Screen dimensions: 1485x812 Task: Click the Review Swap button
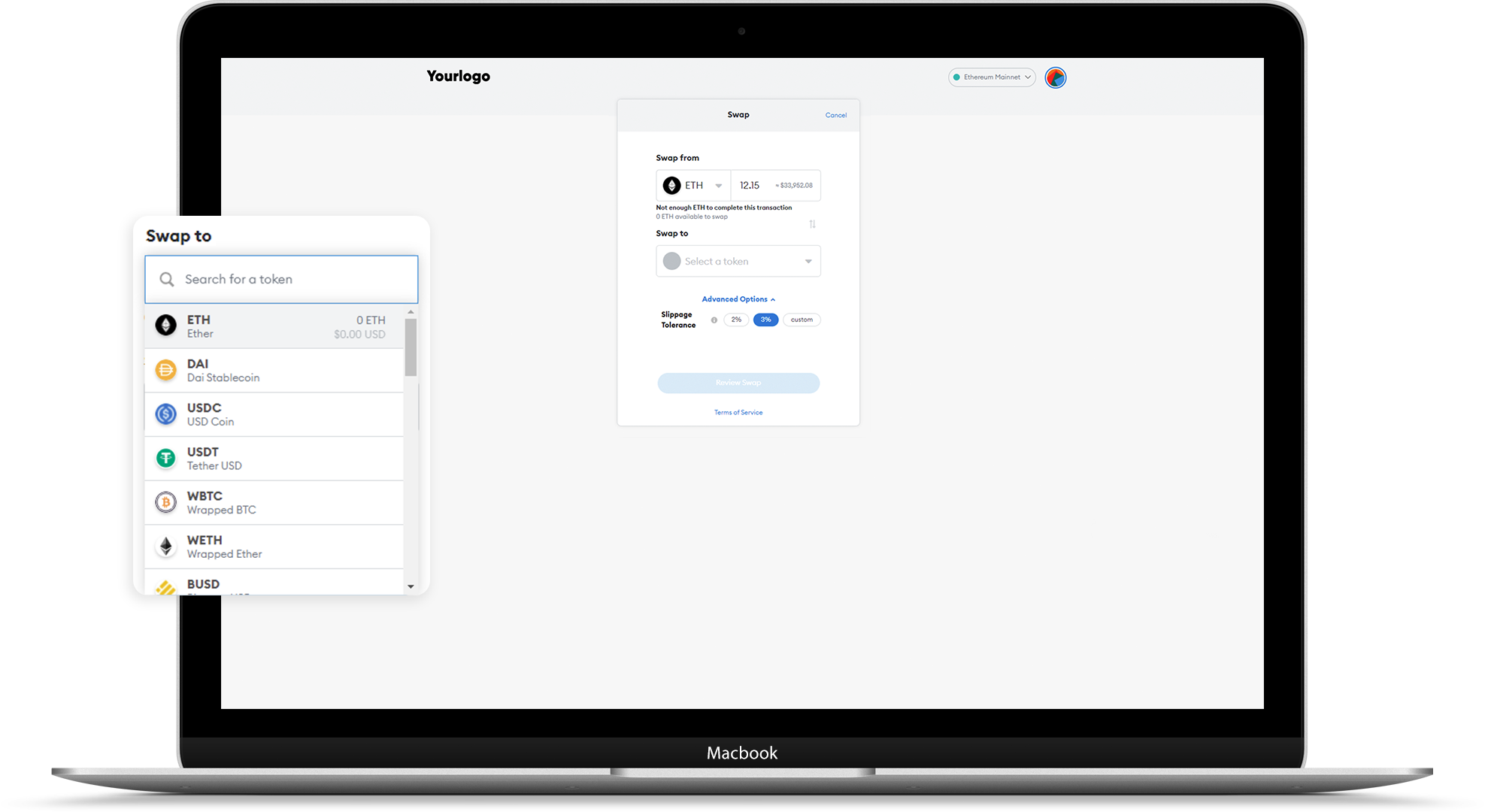(x=738, y=383)
